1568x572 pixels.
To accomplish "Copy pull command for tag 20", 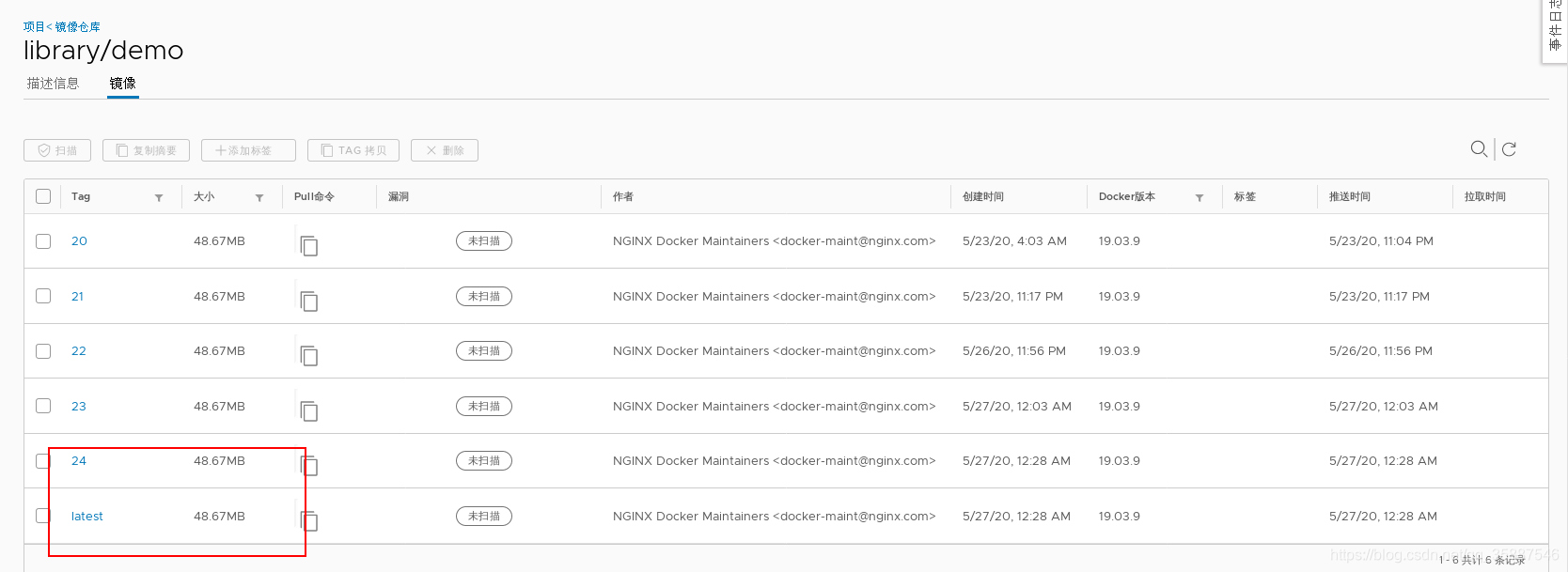I will pos(309,246).
